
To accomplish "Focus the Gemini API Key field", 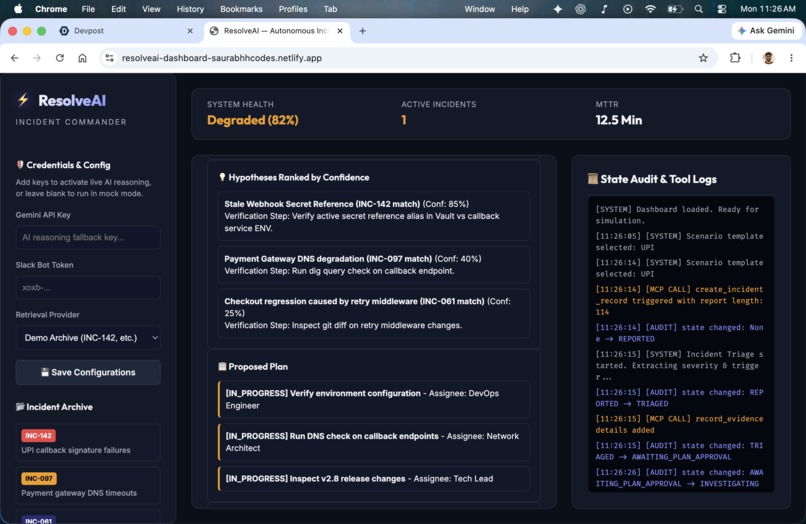I will [x=88, y=237].
